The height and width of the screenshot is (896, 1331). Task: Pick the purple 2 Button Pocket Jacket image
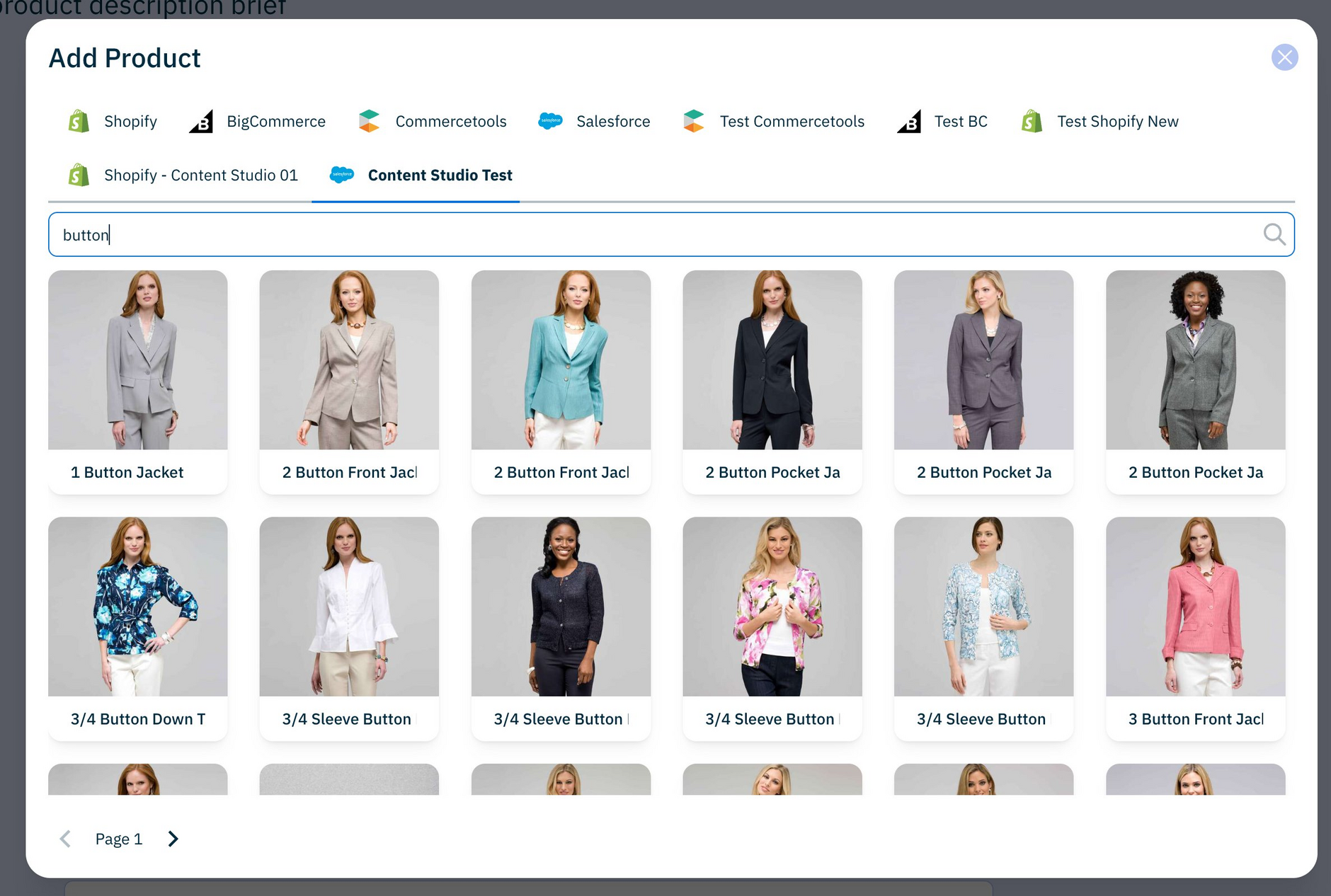pos(984,360)
